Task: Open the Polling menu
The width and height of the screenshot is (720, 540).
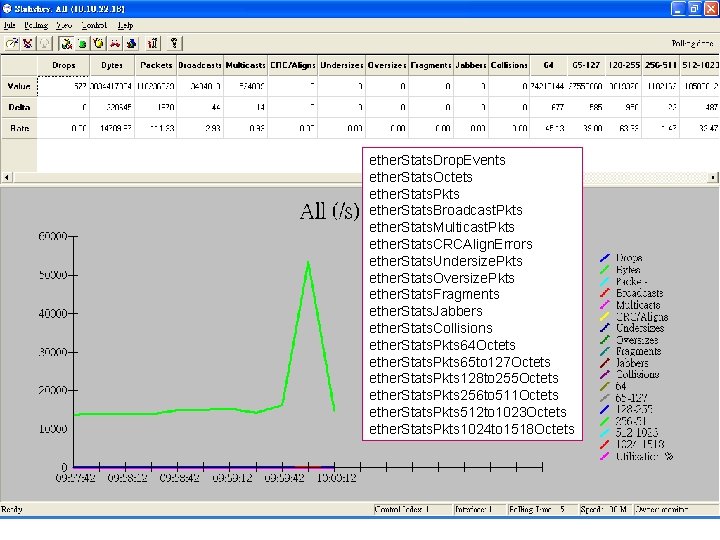Action: coord(36,25)
